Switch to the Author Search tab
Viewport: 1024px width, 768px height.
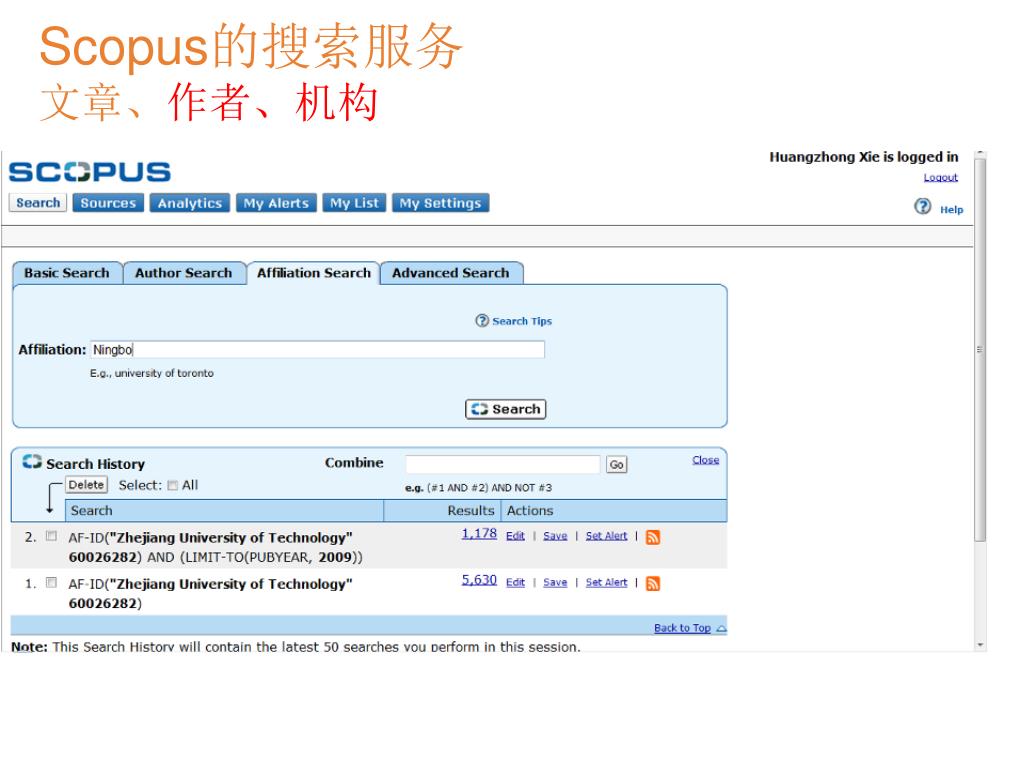(184, 273)
